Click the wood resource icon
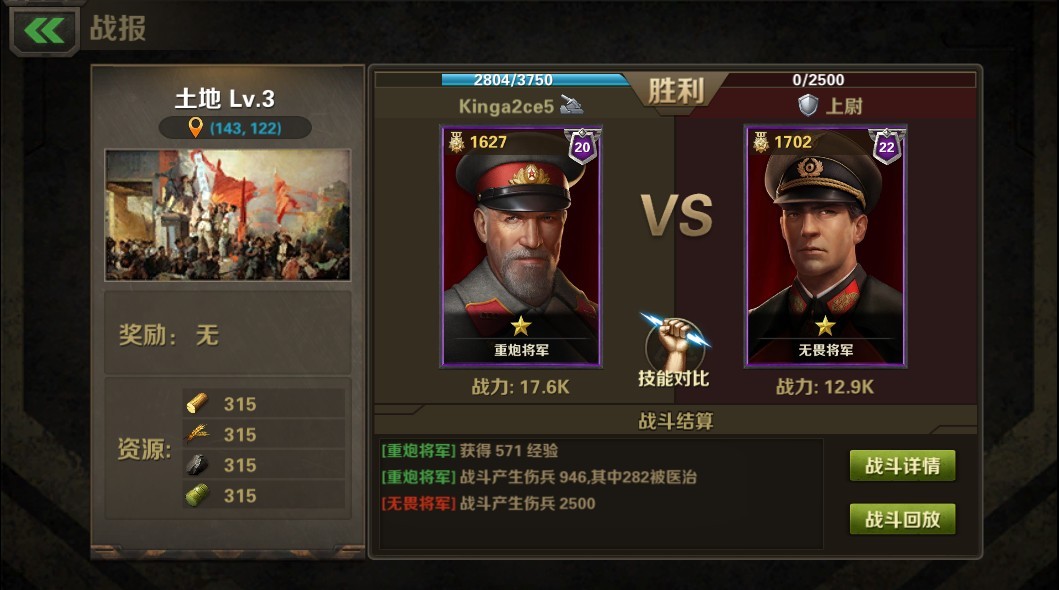1059x590 pixels. click(x=197, y=403)
